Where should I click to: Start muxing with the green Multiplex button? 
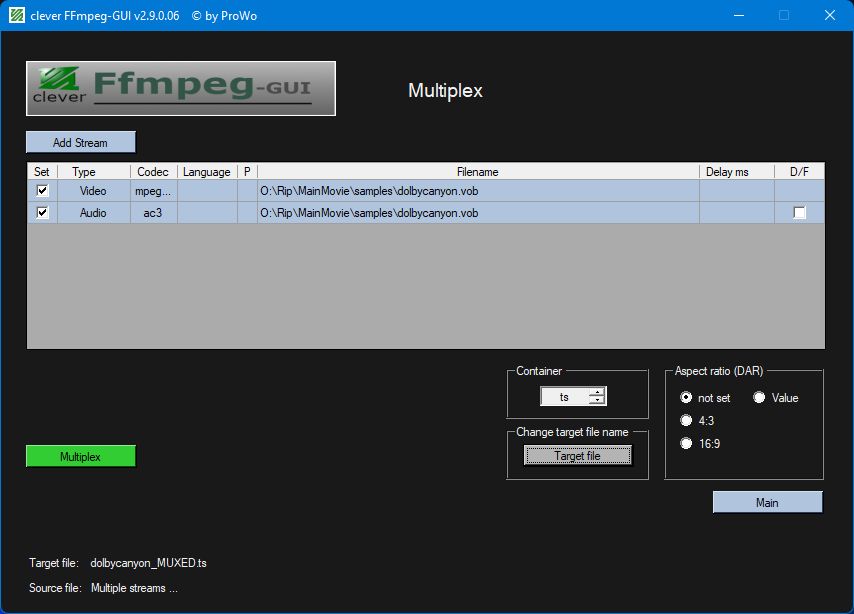pyautogui.click(x=81, y=457)
